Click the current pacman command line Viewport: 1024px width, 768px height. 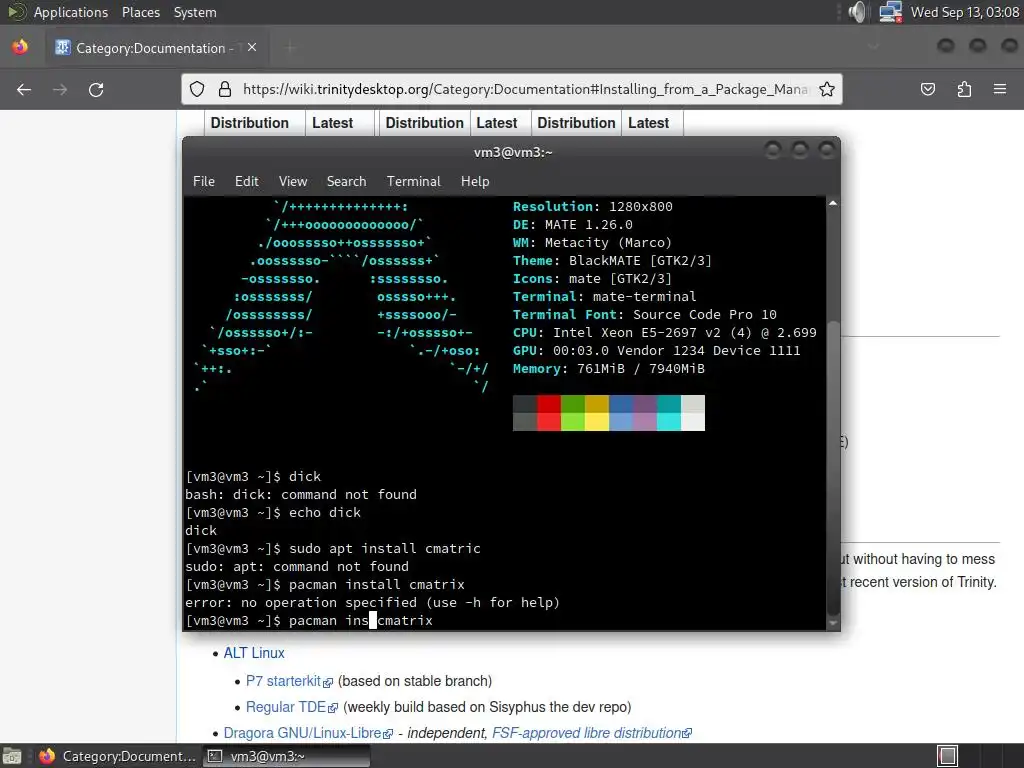[309, 620]
